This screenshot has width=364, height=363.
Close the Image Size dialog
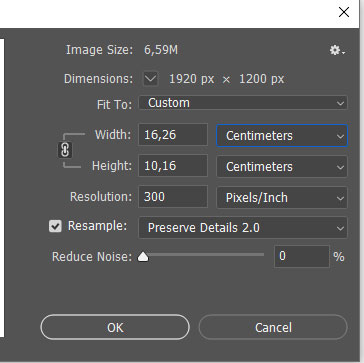pos(344,12)
